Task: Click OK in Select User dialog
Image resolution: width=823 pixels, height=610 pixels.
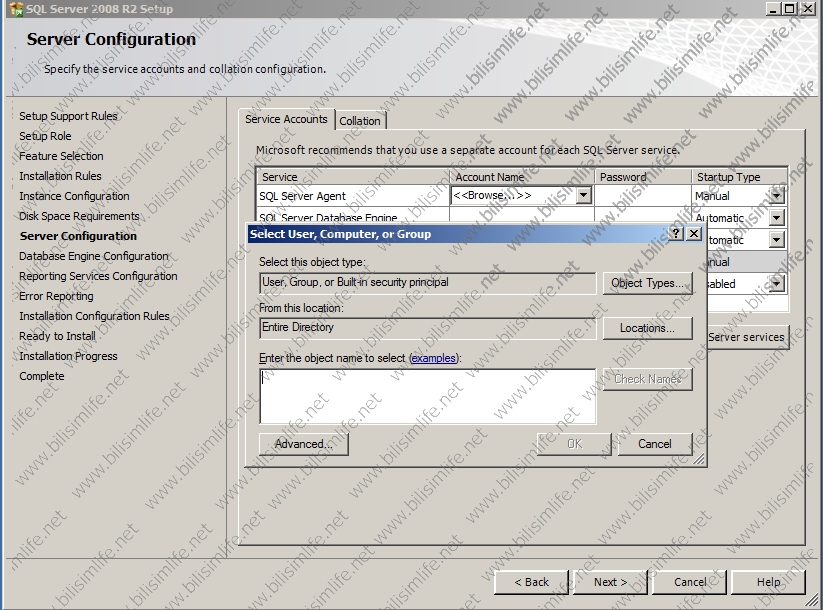Action: (575, 444)
